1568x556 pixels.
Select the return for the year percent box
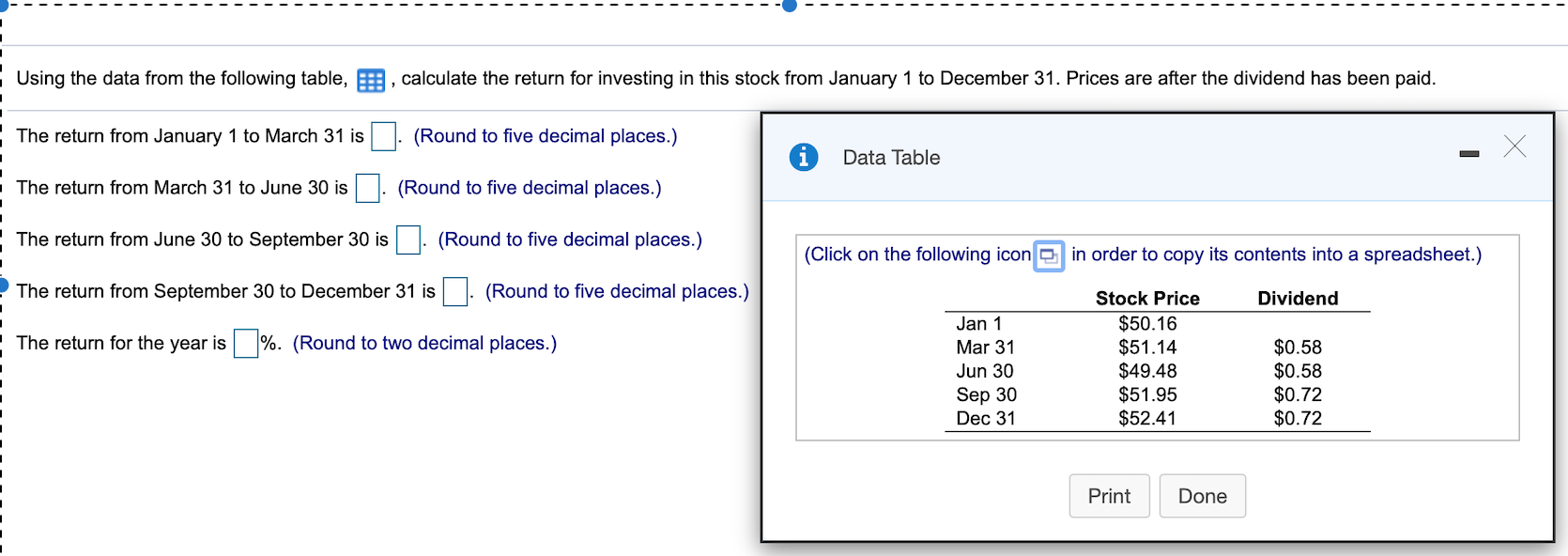coord(246,344)
